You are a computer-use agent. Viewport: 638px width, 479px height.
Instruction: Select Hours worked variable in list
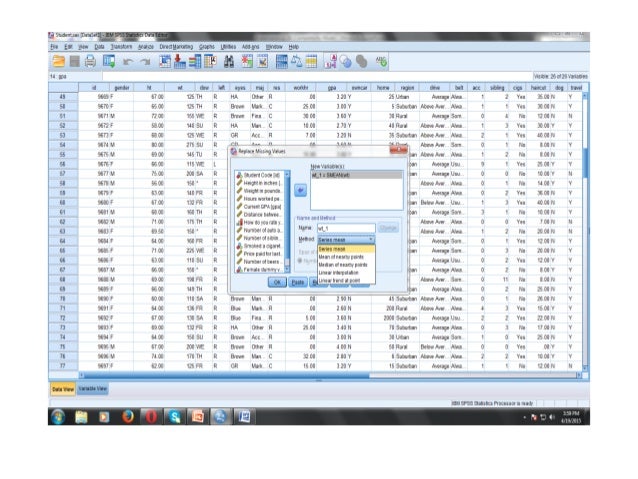260,199
